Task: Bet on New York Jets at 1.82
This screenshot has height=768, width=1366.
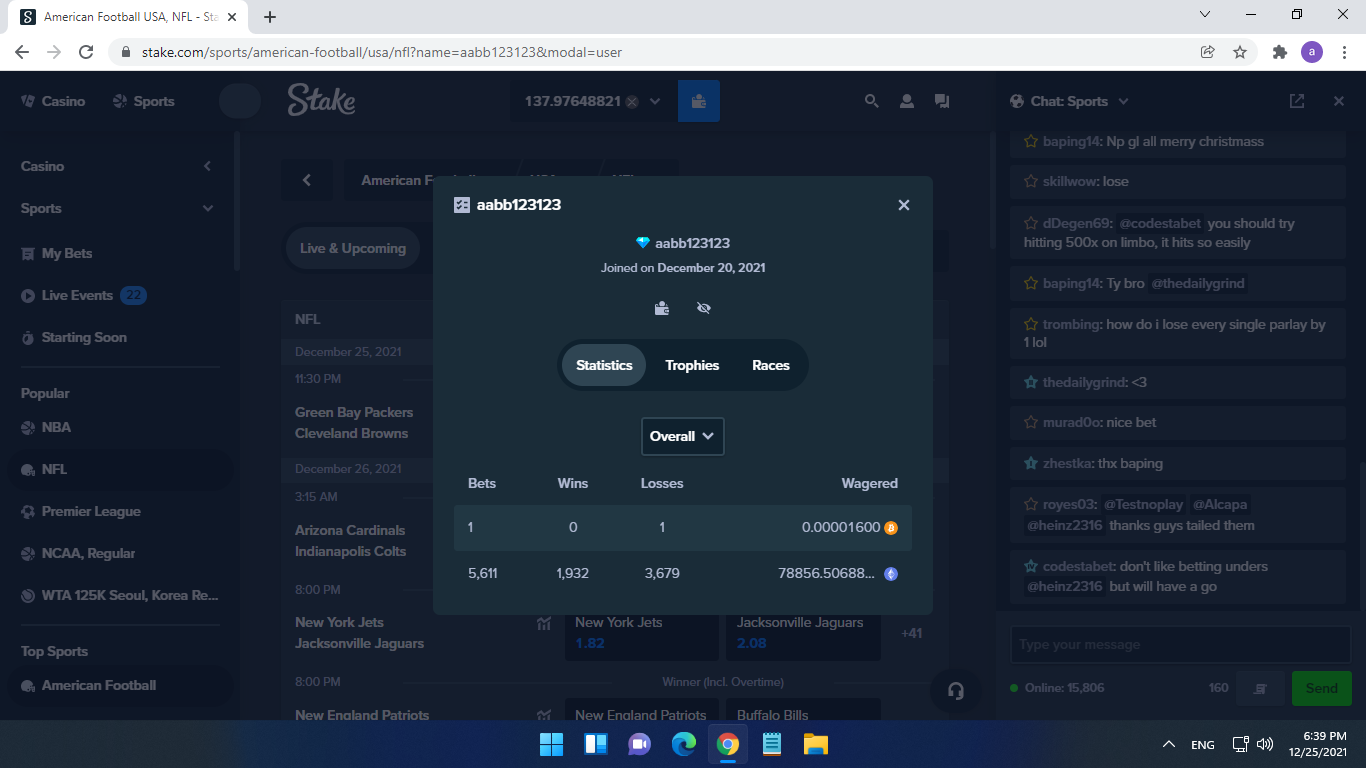Action: tap(641, 633)
